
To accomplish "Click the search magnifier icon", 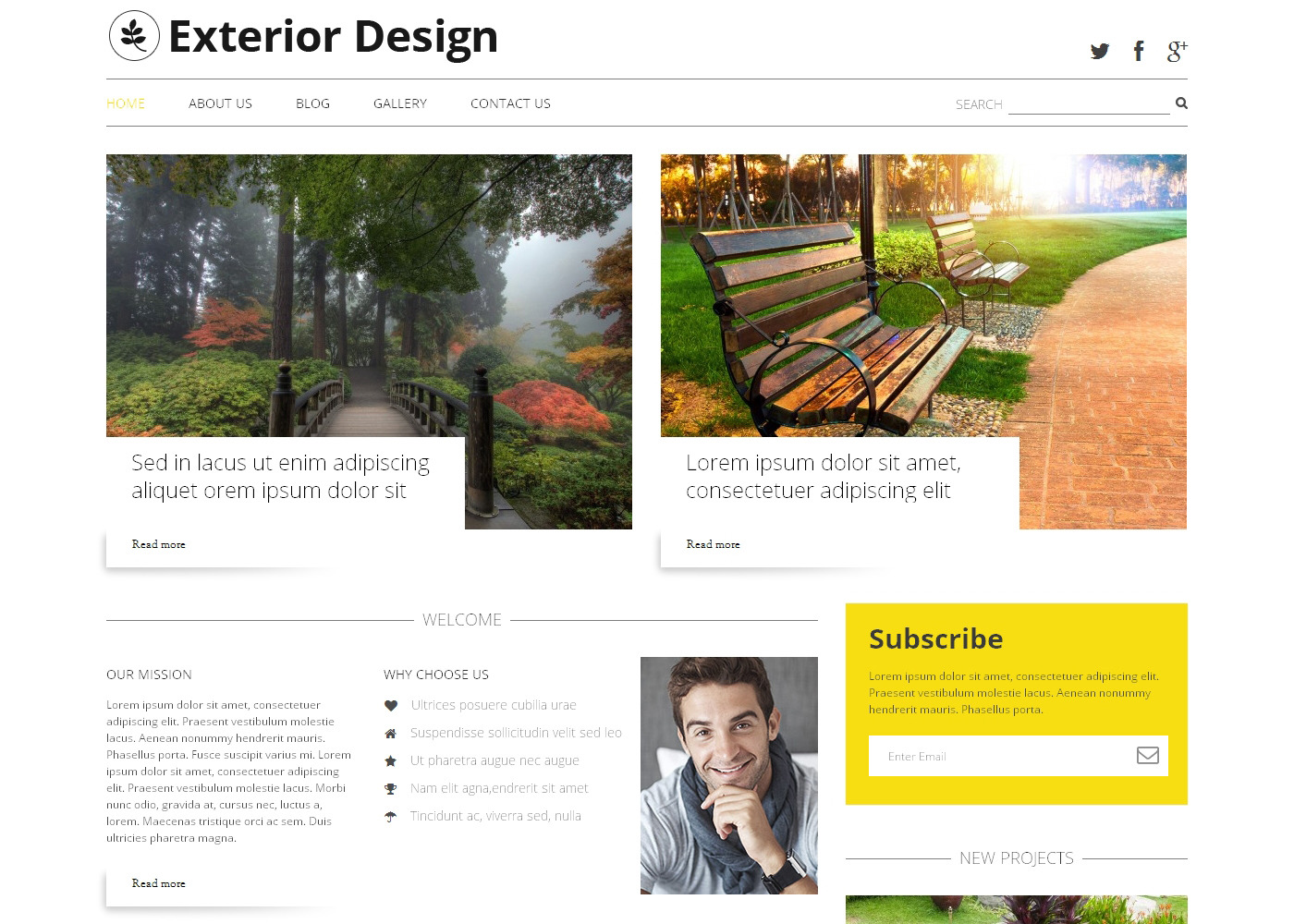I will point(1181,103).
